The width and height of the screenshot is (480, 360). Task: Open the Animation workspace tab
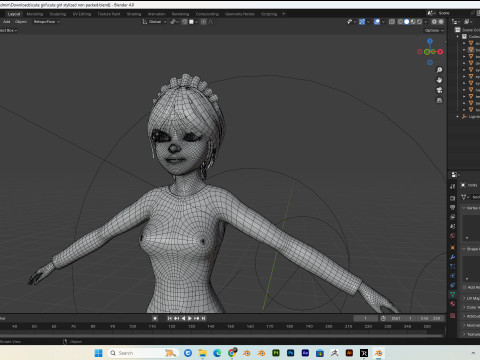click(156, 14)
